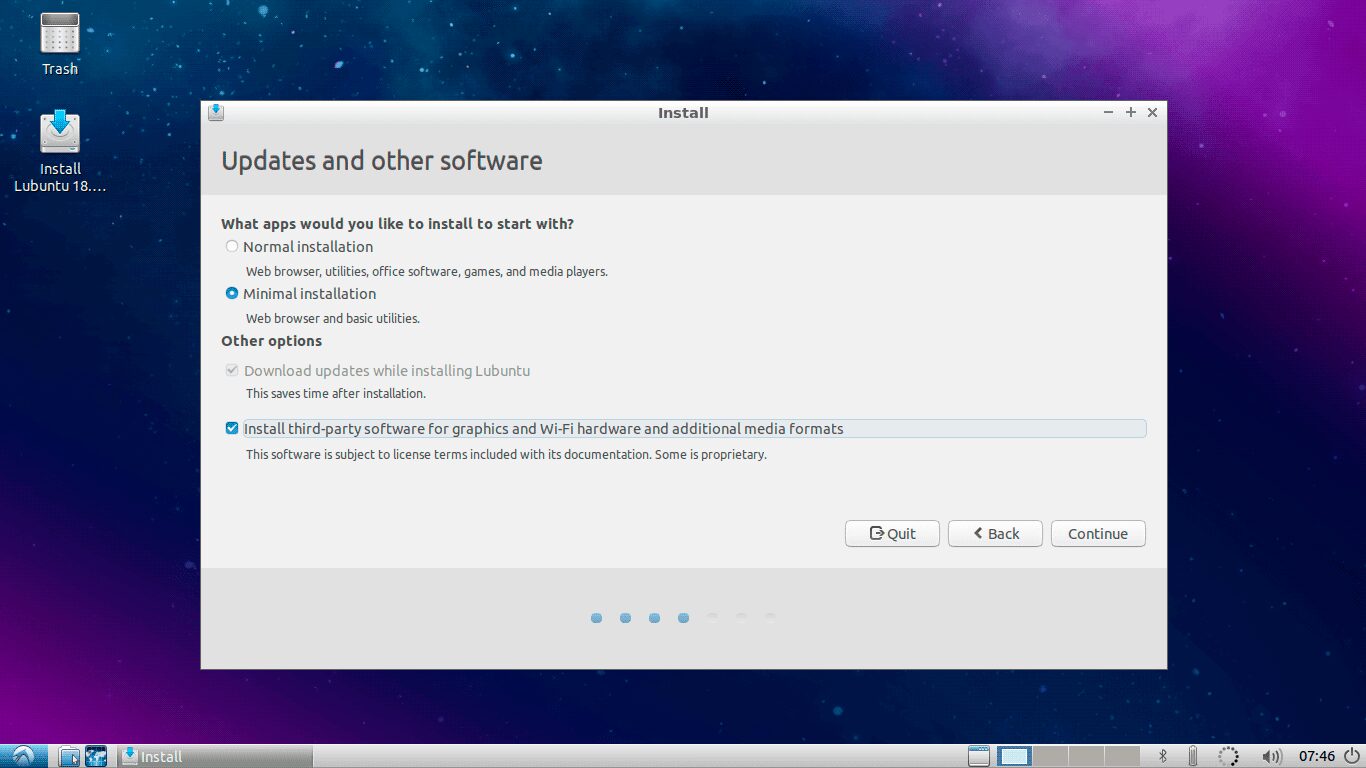Select Normal installation option
This screenshot has height=768, width=1366.
click(x=232, y=246)
